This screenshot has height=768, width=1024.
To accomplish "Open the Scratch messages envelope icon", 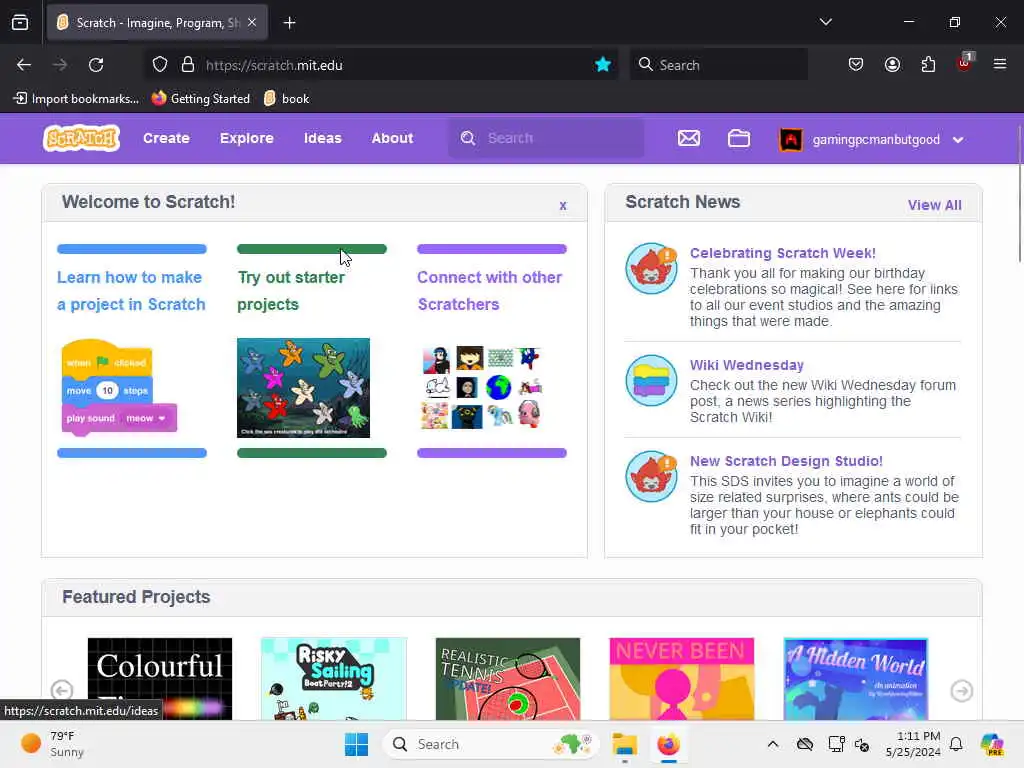I will tap(688, 138).
